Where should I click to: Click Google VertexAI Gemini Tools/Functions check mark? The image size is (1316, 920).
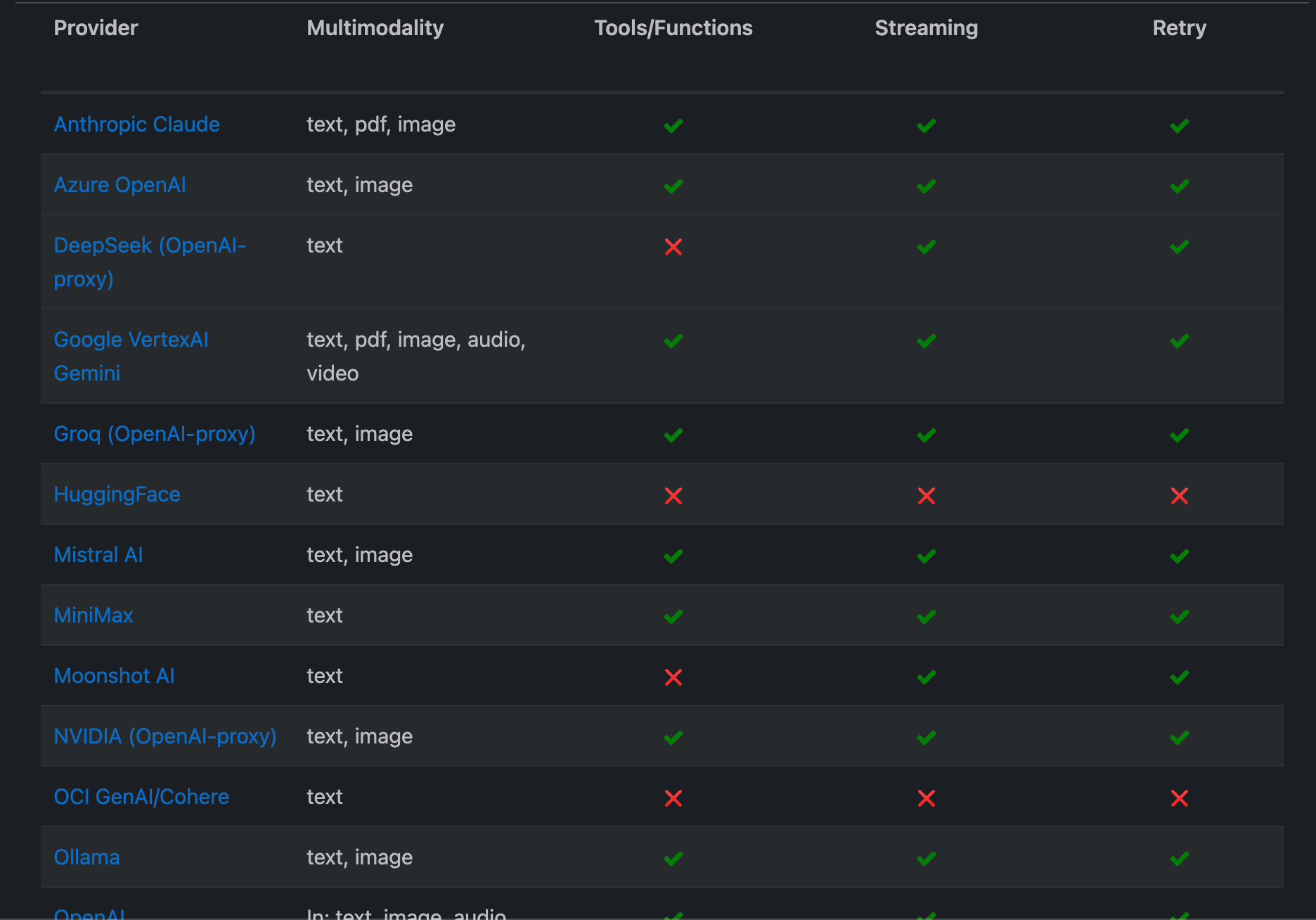(x=673, y=341)
